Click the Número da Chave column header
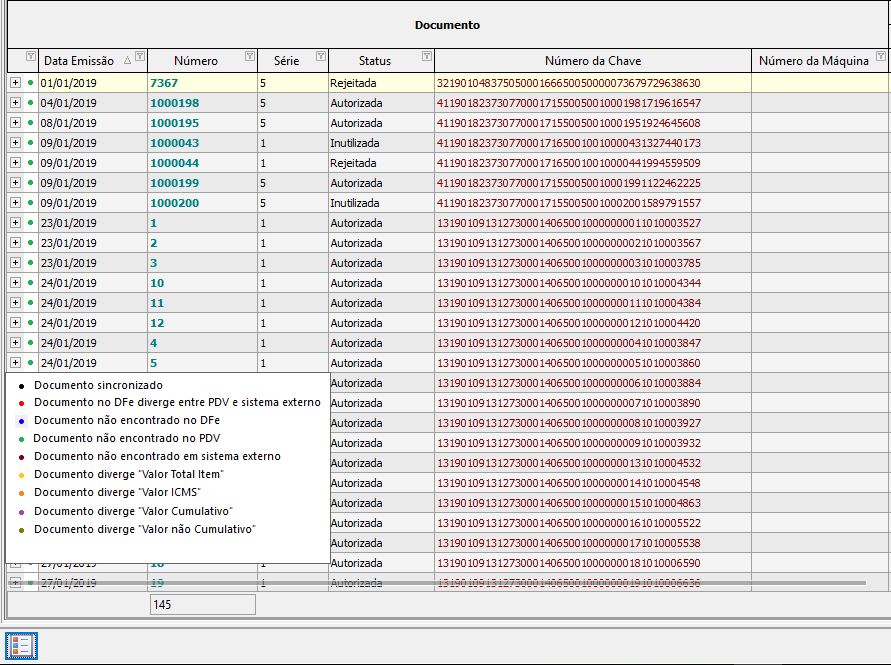 point(593,61)
